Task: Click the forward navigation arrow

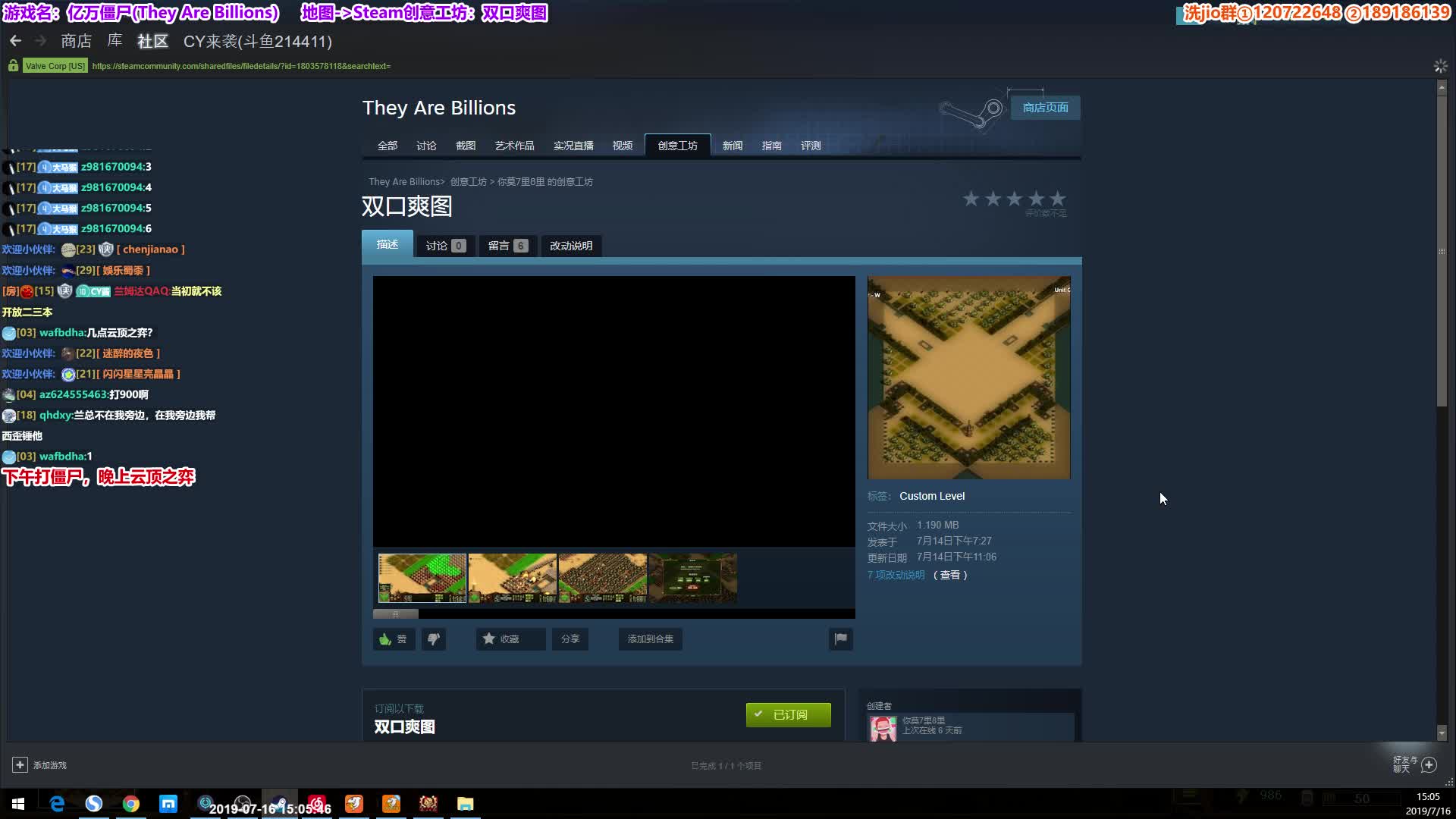Action: click(41, 41)
